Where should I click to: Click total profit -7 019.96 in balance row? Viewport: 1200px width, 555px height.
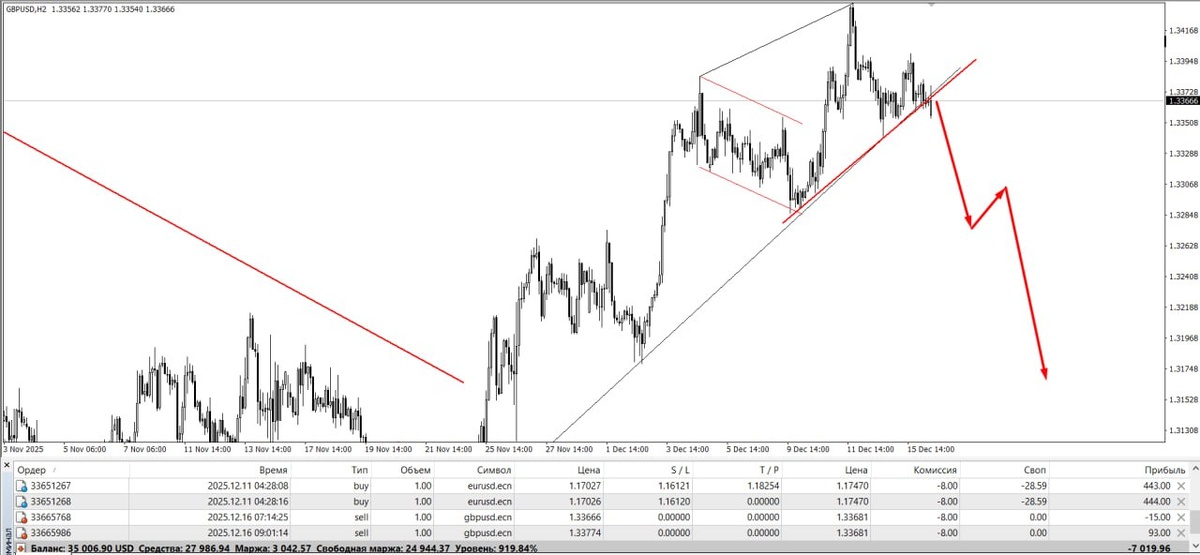pos(1150,549)
